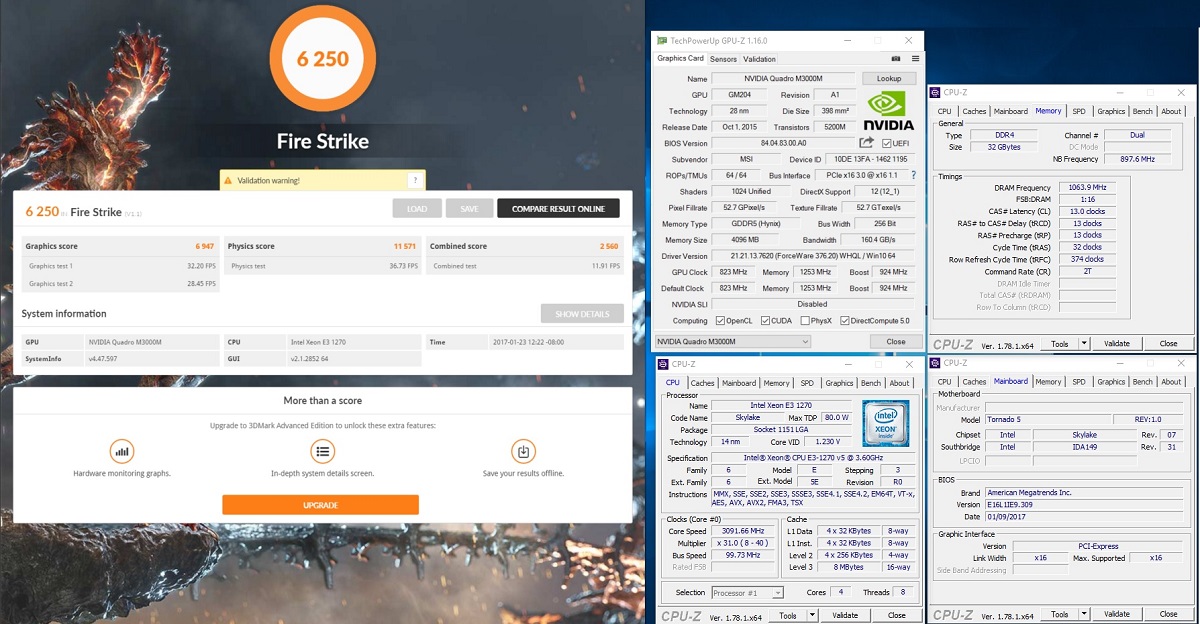Click the hardware monitoring graphs icon
The height and width of the screenshot is (624, 1200).
tap(122, 451)
